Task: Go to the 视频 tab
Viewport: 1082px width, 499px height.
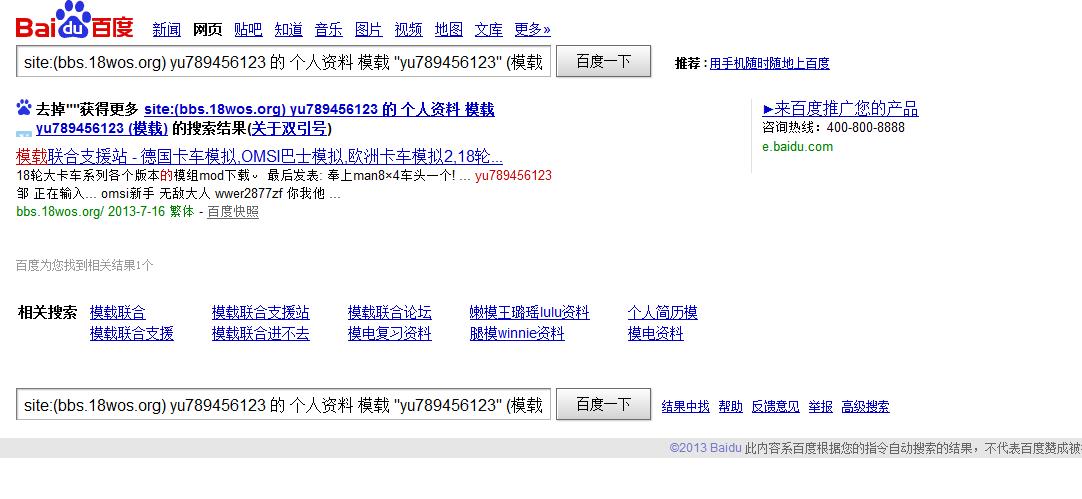Action: (408, 30)
